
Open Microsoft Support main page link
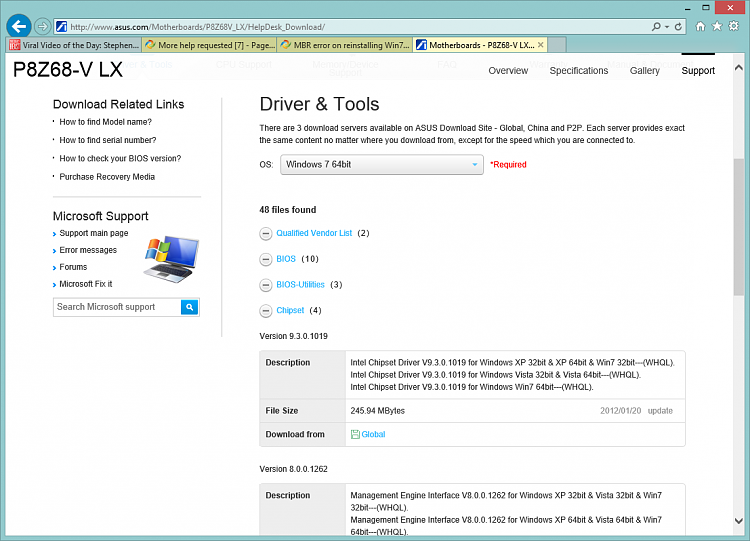94,233
